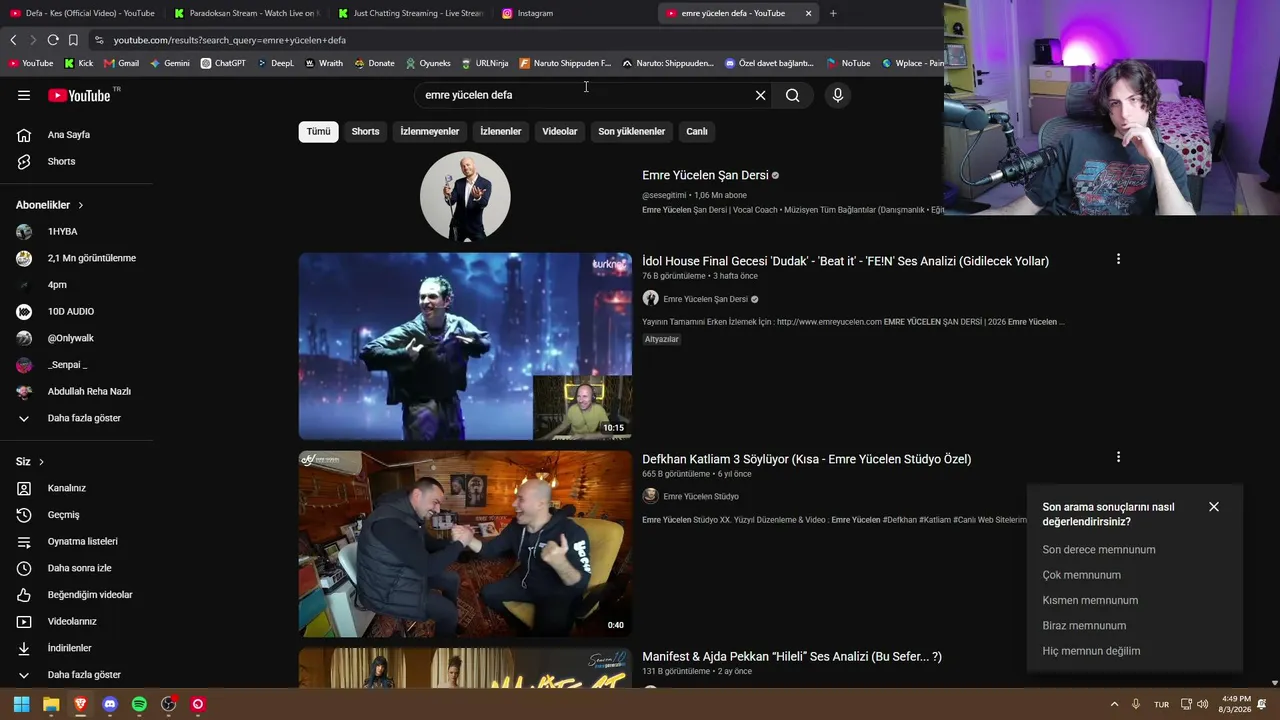Pick Hiç memnun değilim option
The width and height of the screenshot is (1280, 720).
coord(1091,651)
